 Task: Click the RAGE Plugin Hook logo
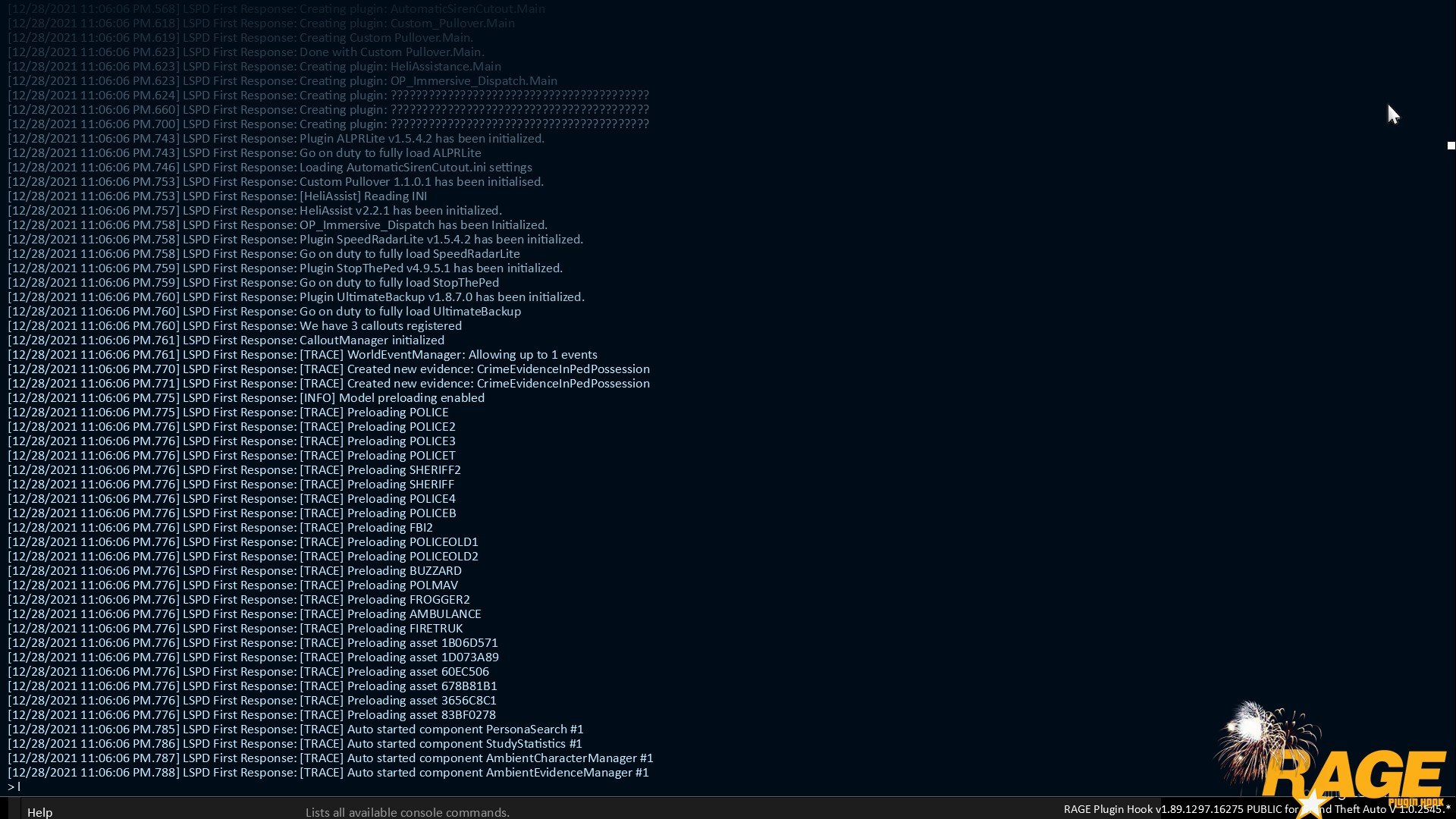[1354, 773]
